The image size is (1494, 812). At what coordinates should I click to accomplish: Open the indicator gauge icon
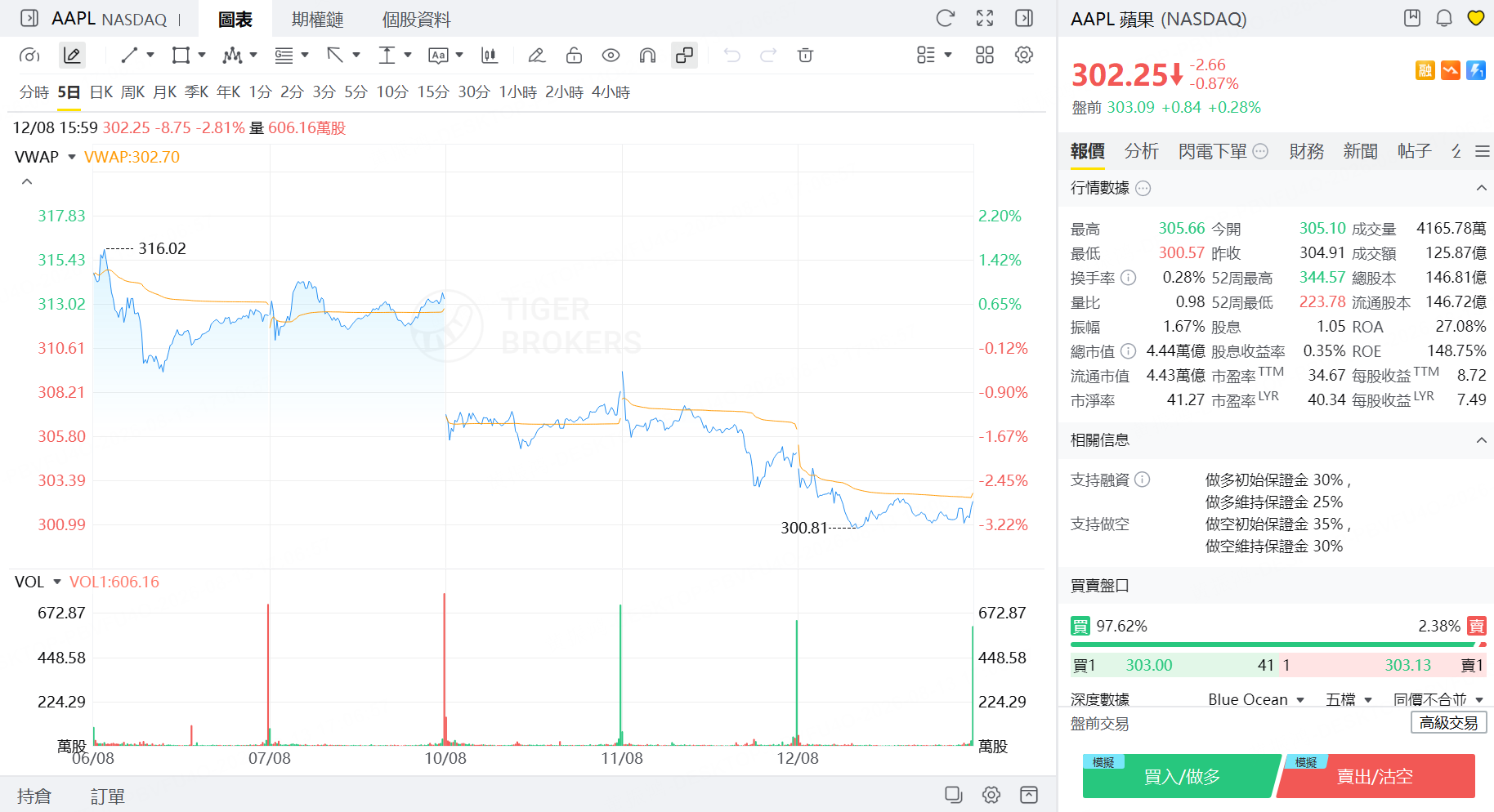(29, 56)
